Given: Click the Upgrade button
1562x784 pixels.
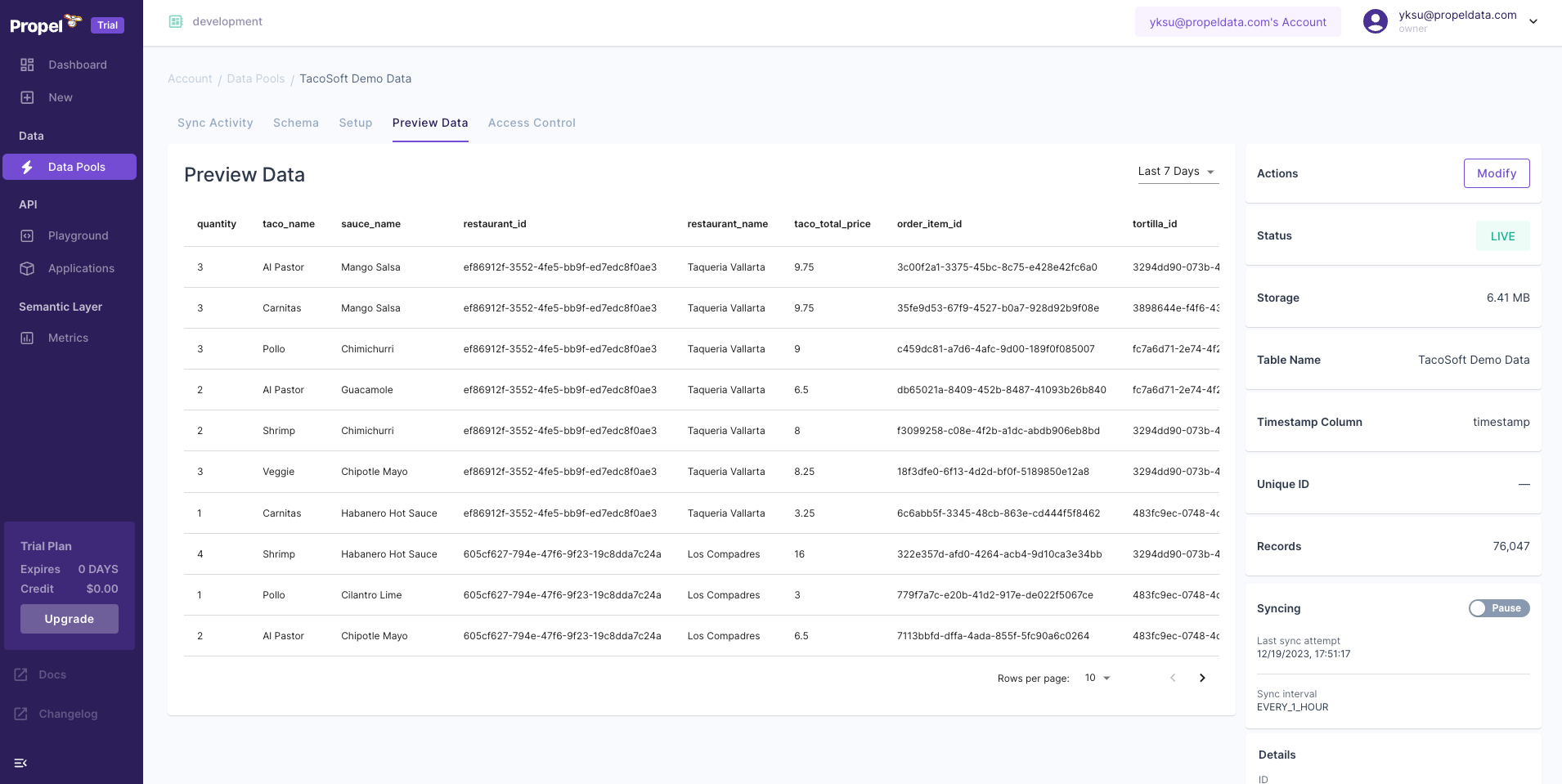Looking at the screenshot, I should pos(69,619).
